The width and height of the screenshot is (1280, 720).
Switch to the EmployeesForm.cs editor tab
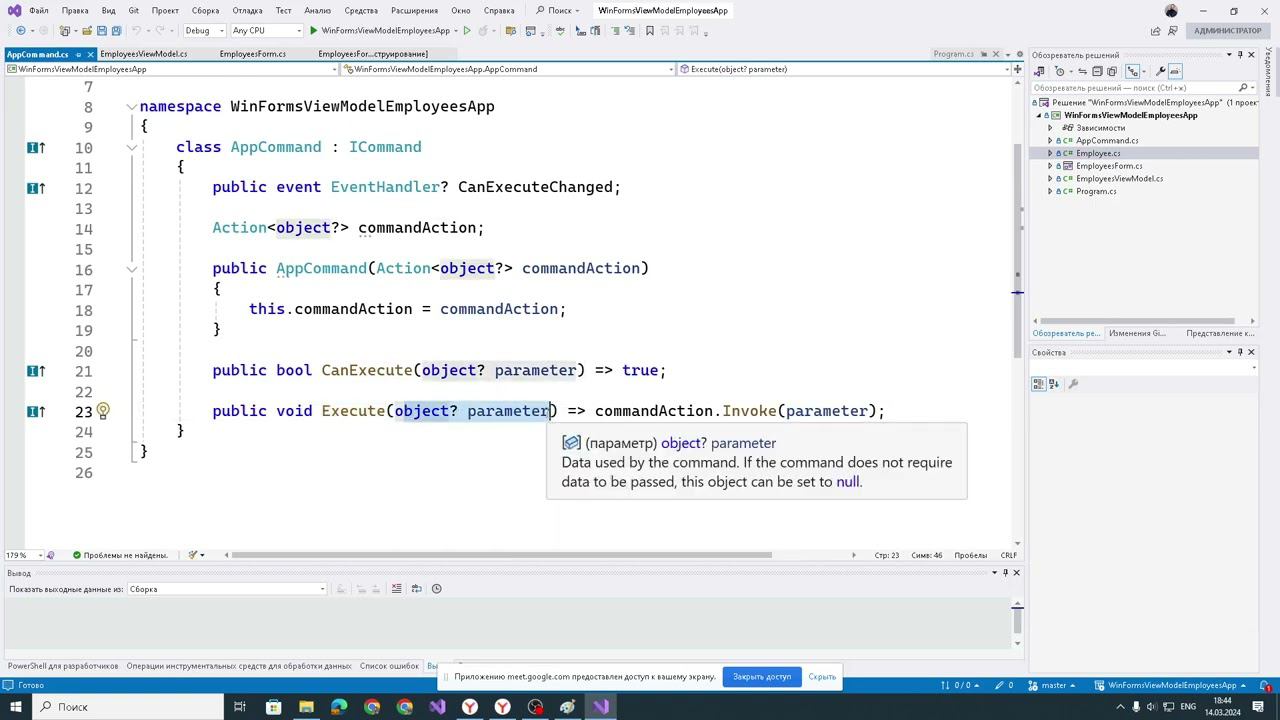coord(253,54)
